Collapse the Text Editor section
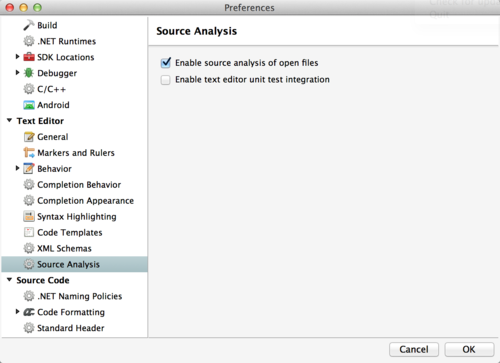 click(x=9, y=120)
